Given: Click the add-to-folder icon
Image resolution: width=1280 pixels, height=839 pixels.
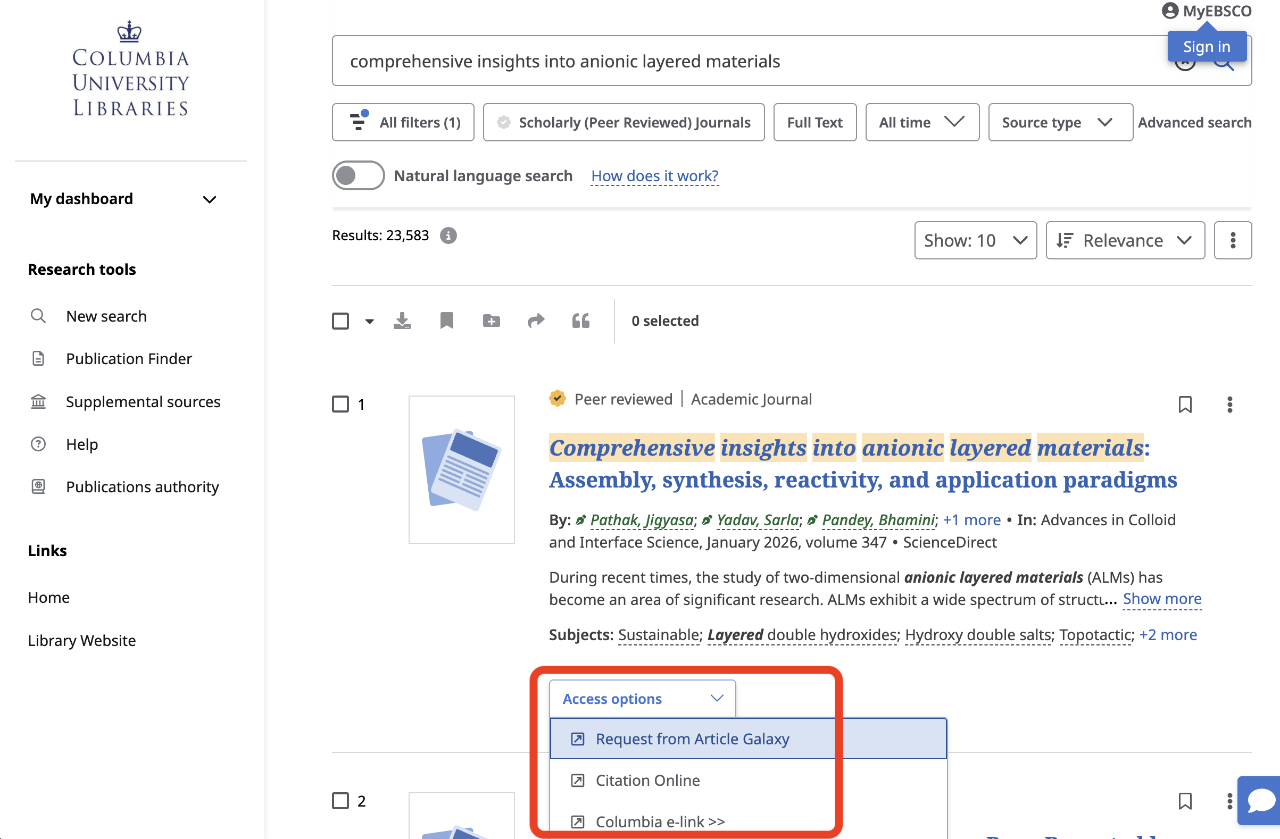Looking at the screenshot, I should pyautogui.click(x=490, y=320).
